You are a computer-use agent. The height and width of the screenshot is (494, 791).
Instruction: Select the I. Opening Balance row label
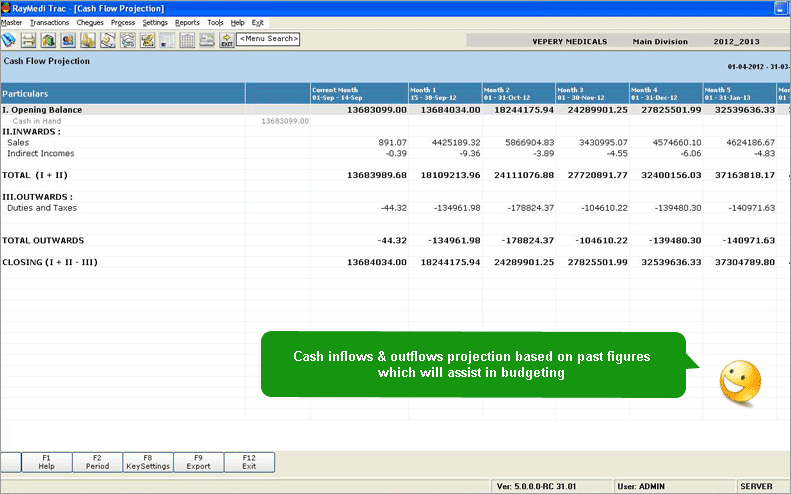pyautogui.click(x=42, y=109)
